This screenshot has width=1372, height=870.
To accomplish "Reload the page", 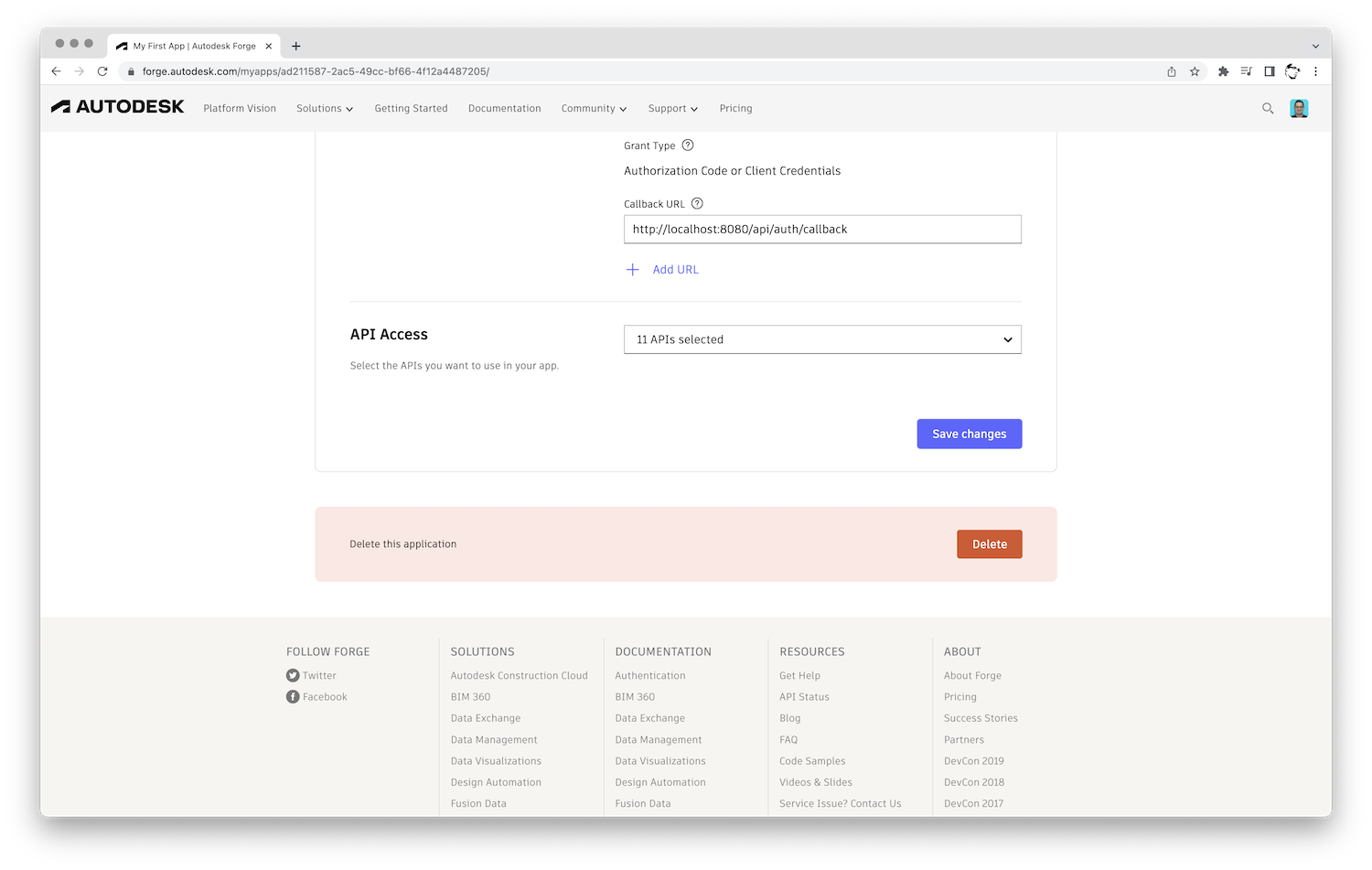I will (102, 71).
